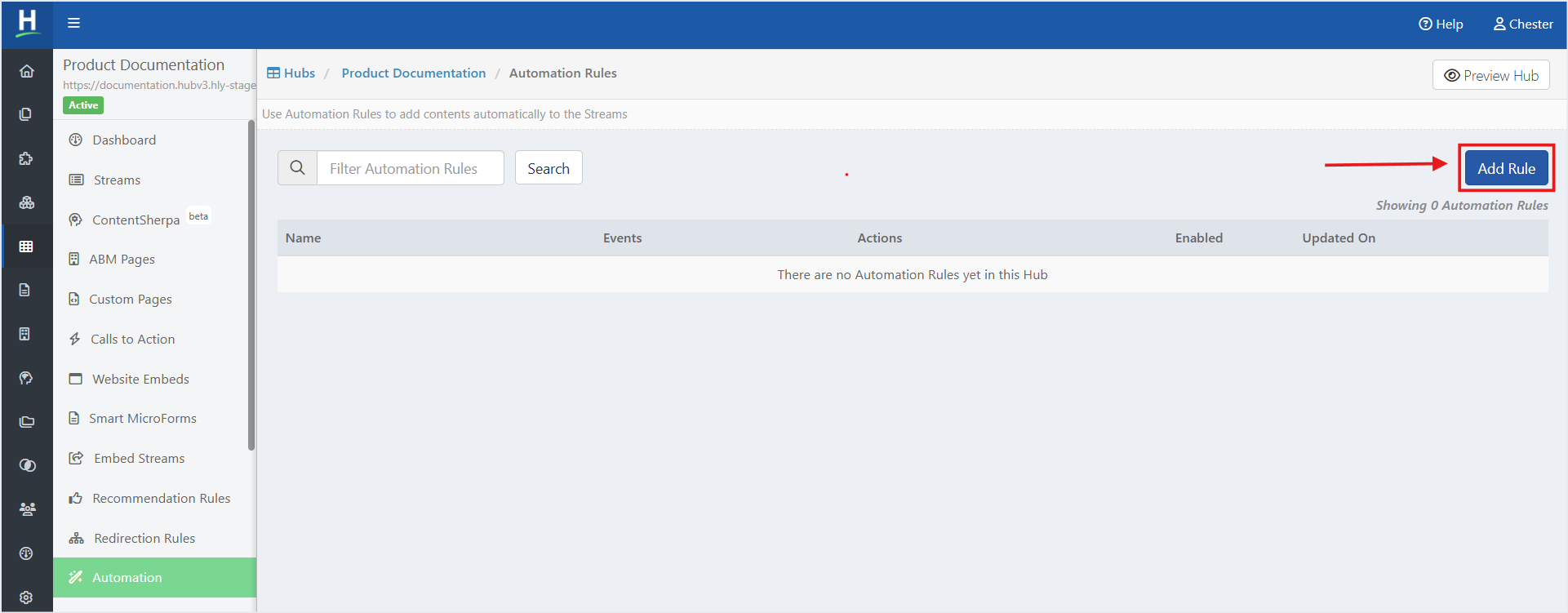Click the H logo in the top bar
Viewport: 1568px width, 613px height.
pyautogui.click(x=27, y=23)
